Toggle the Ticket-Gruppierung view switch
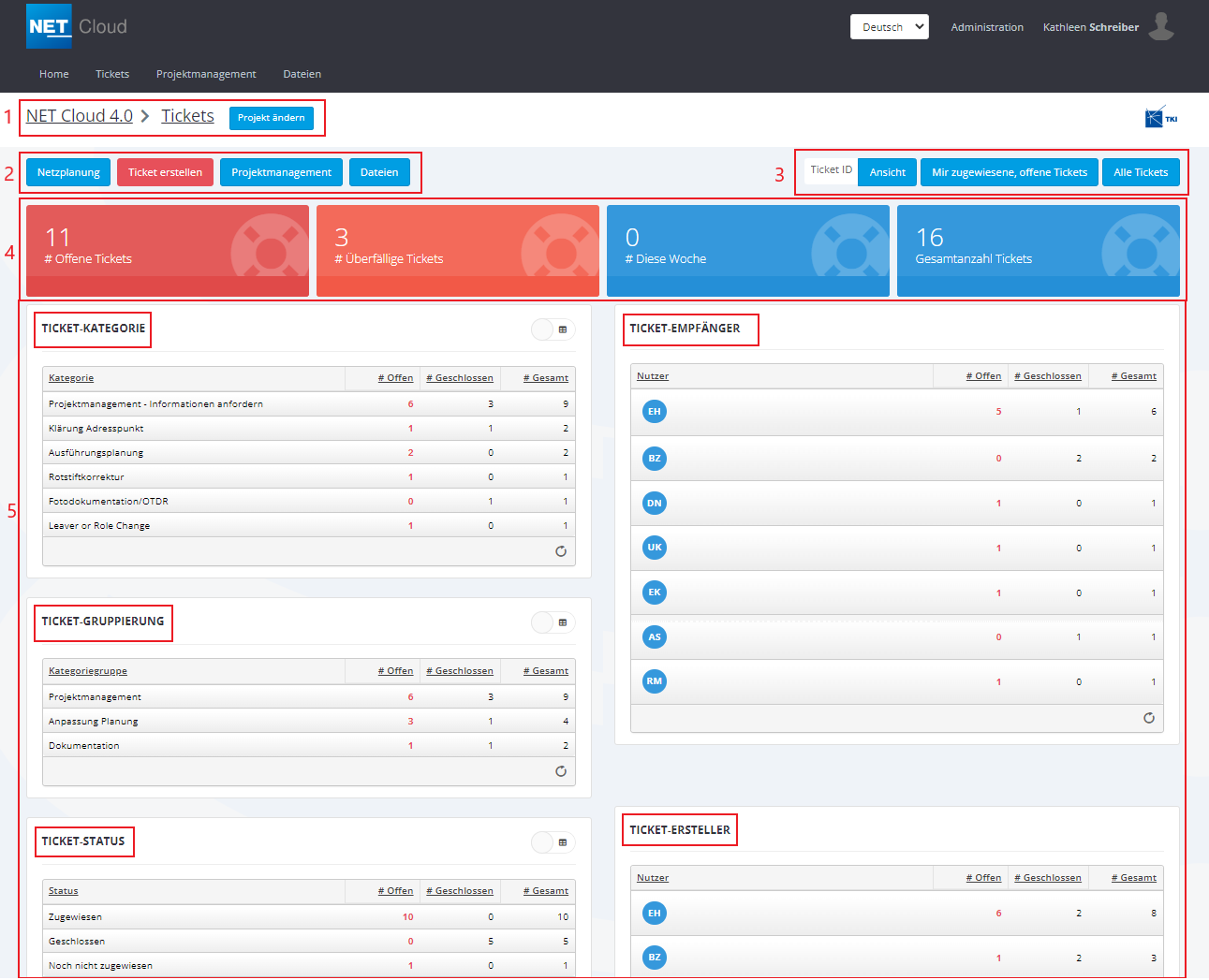Image resolution: width=1209 pixels, height=980 pixels. [x=553, y=622]
